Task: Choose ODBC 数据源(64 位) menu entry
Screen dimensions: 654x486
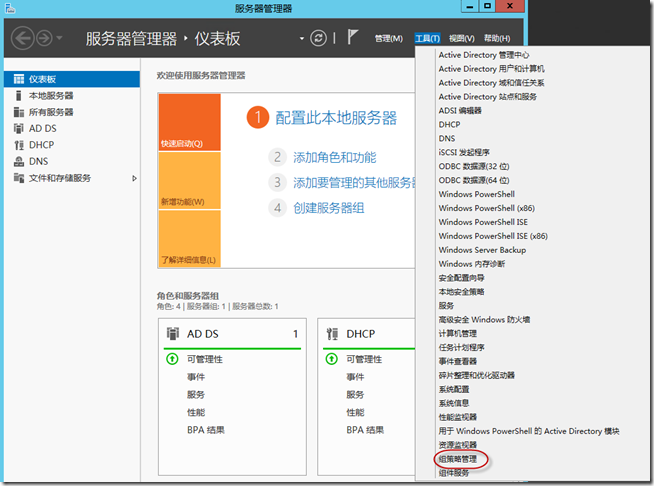Action: 474,180
